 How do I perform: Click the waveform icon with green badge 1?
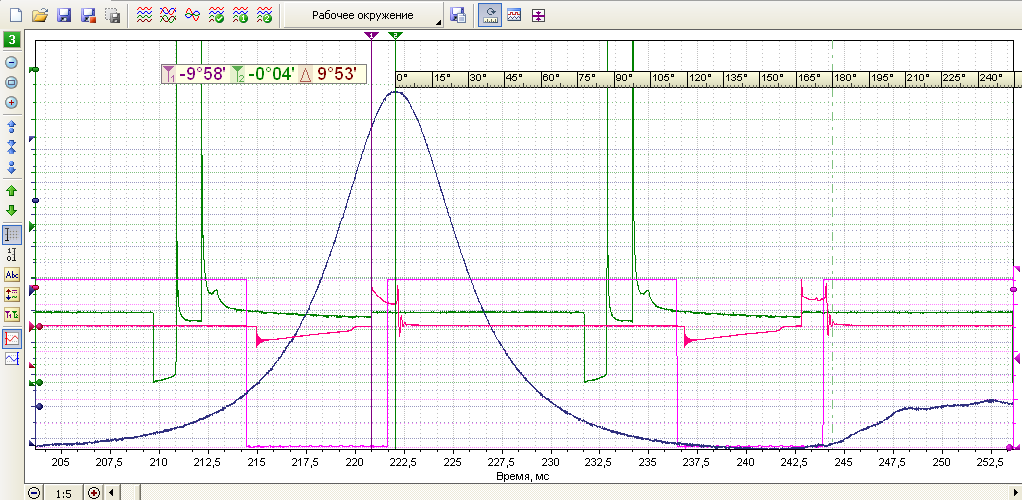[x=241, y=15]
